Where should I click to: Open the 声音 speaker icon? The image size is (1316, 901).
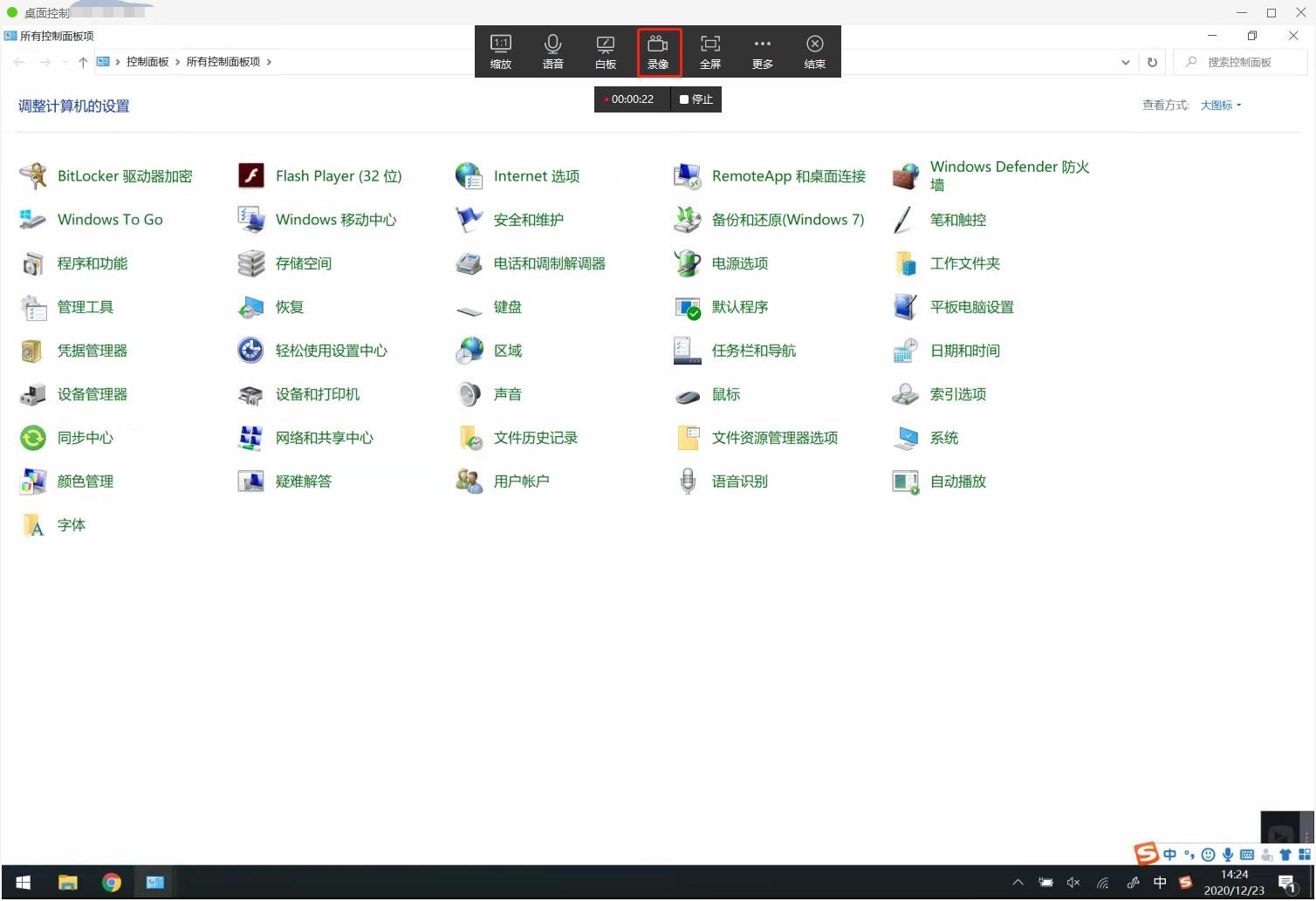[x=470, y=394]
